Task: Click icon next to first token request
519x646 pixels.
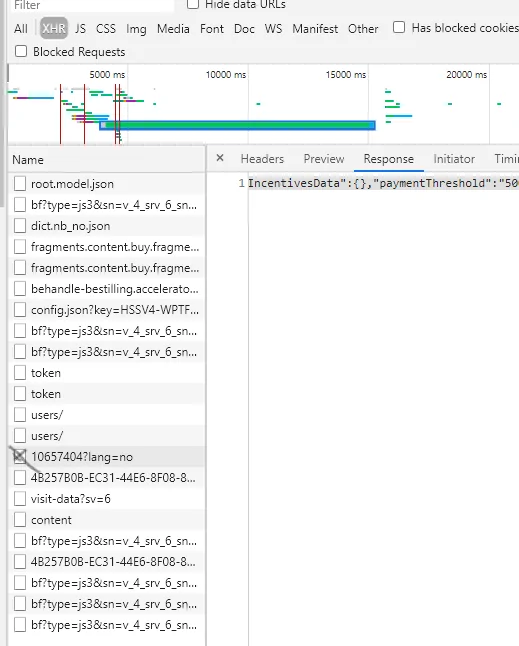Action: click(20, 372)
